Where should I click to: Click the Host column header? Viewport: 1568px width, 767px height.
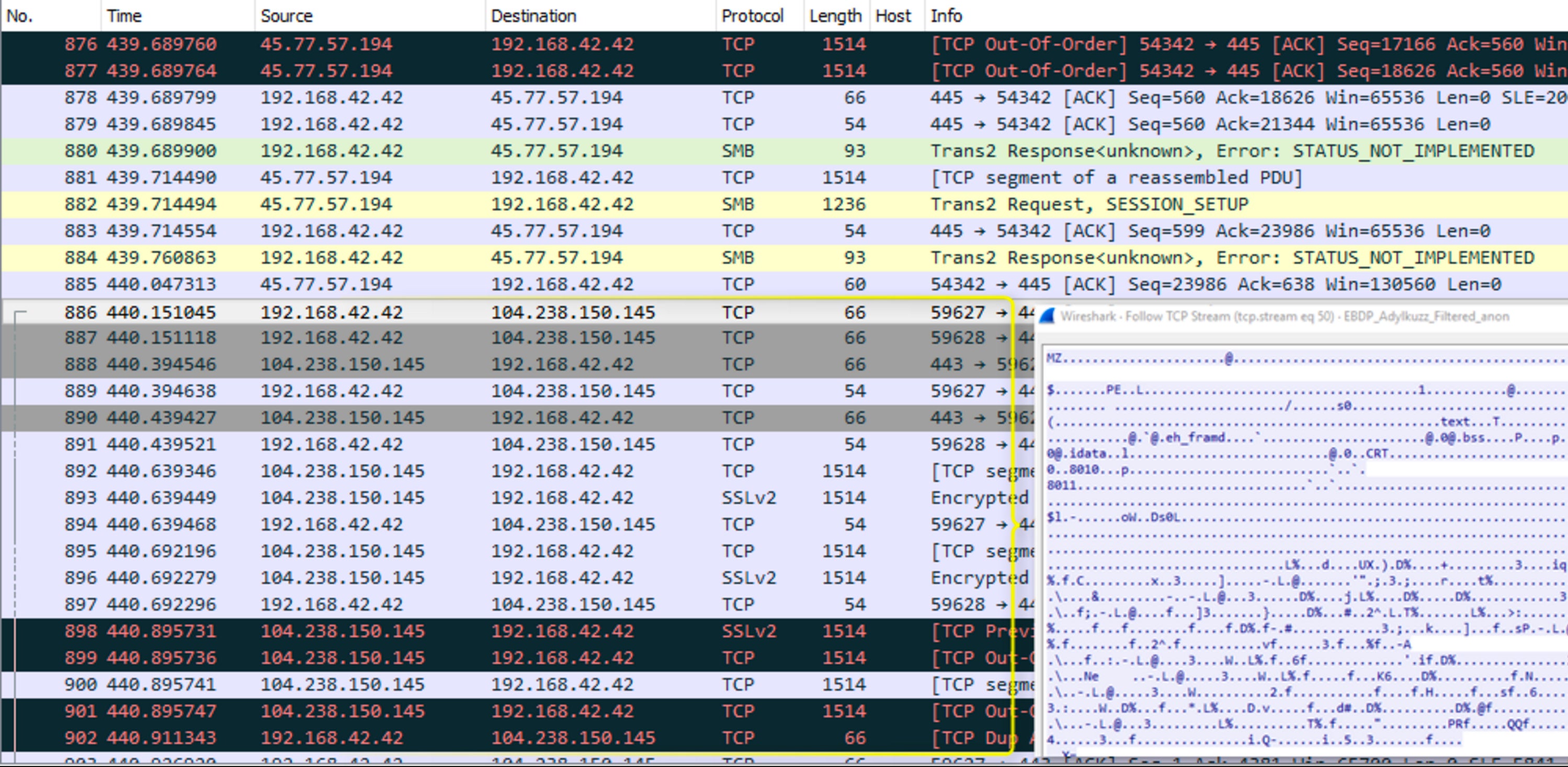click(x=897, y=16)
